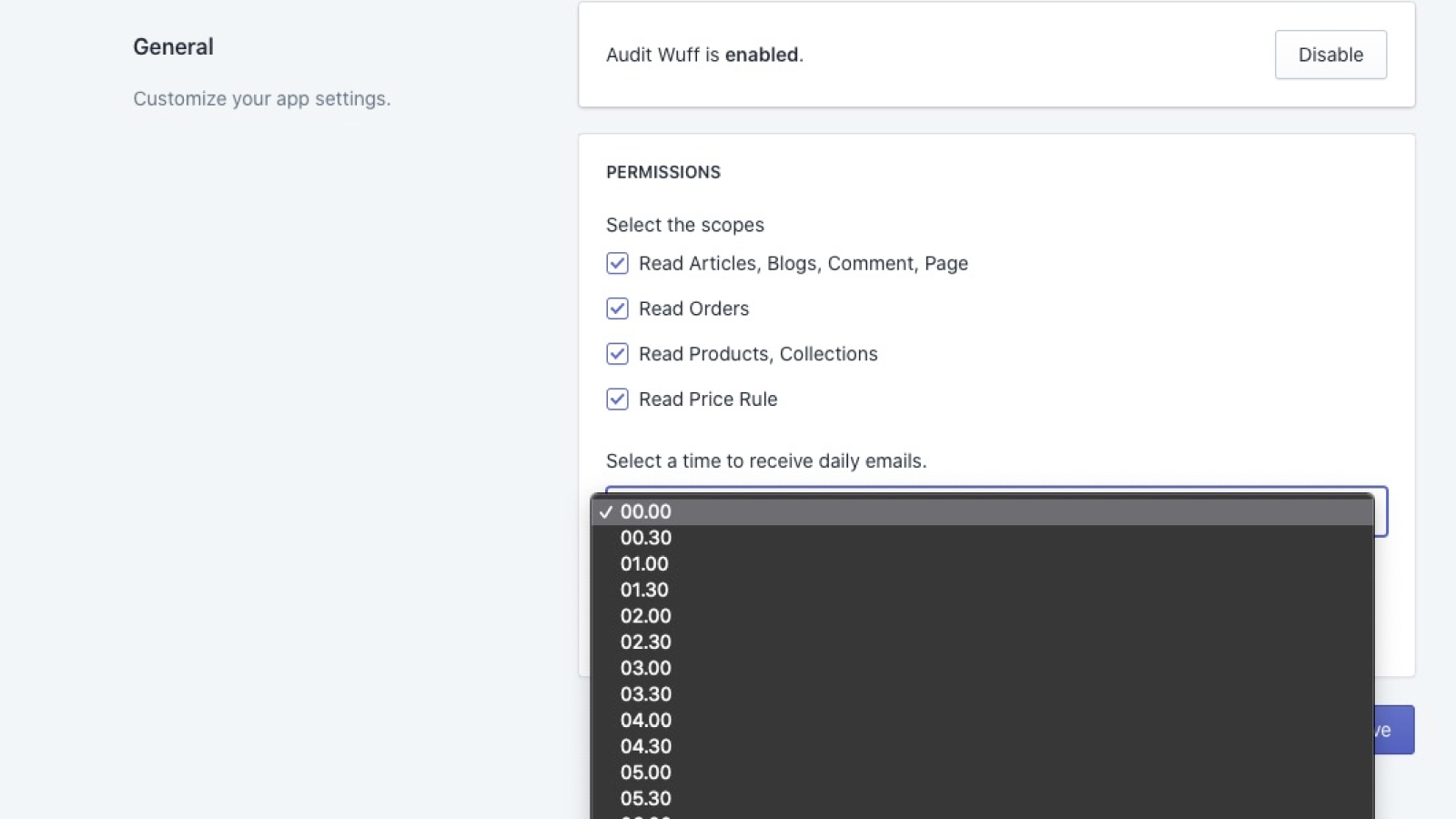
Task: Pick the 03.00 time option
Action: pyautogui.click(x=645, y=668)
